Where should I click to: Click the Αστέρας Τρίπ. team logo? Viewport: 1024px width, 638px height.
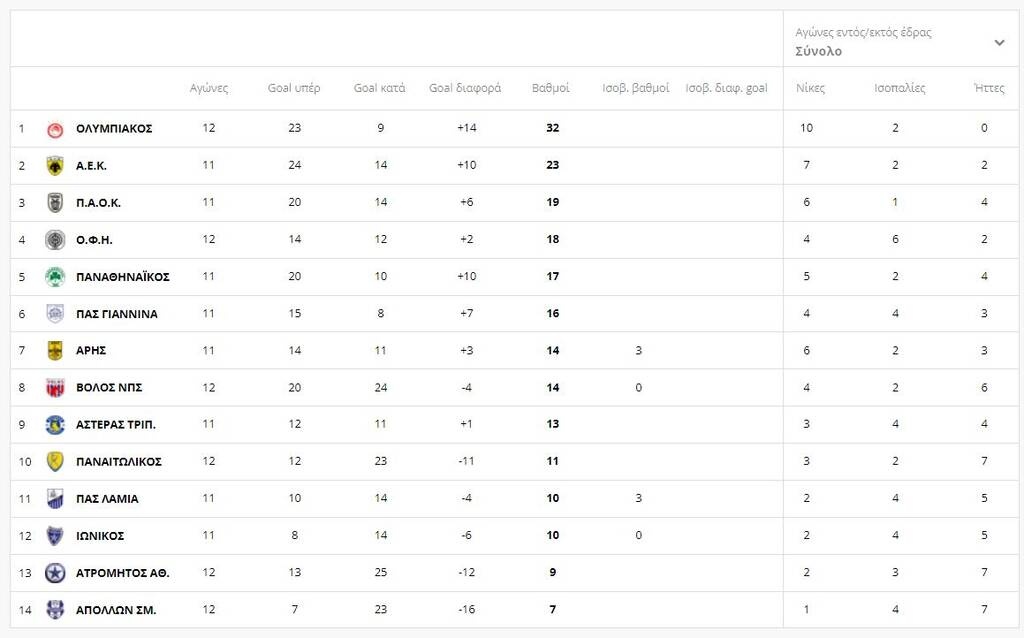point(55,425)
